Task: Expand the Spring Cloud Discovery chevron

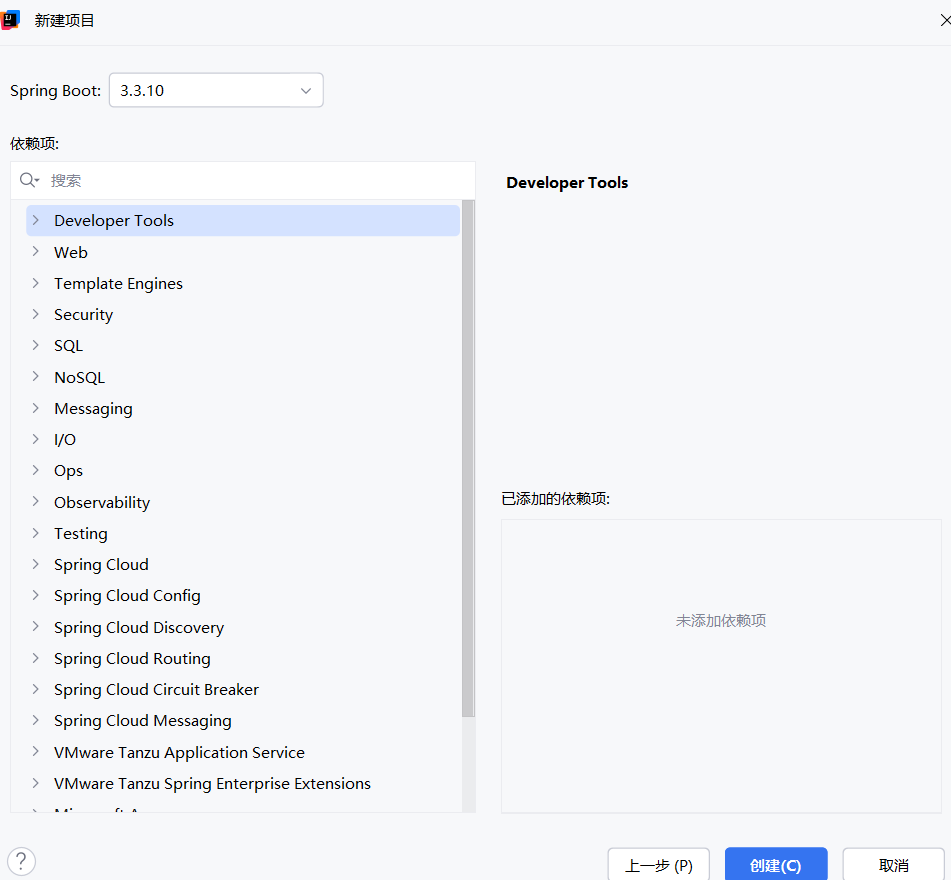Action: click(36, 626)
